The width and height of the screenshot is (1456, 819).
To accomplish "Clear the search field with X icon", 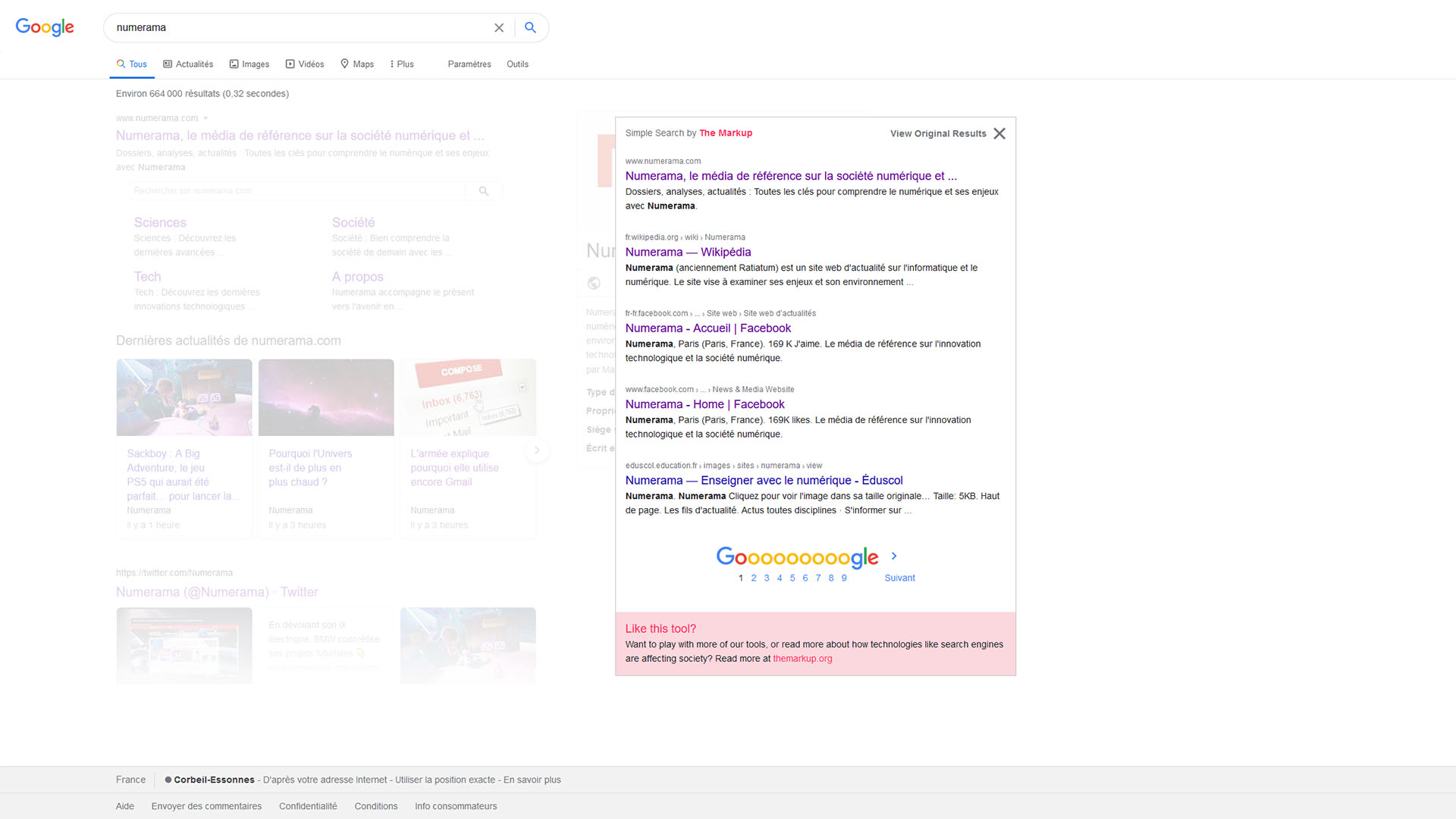I will coord(499,27).
